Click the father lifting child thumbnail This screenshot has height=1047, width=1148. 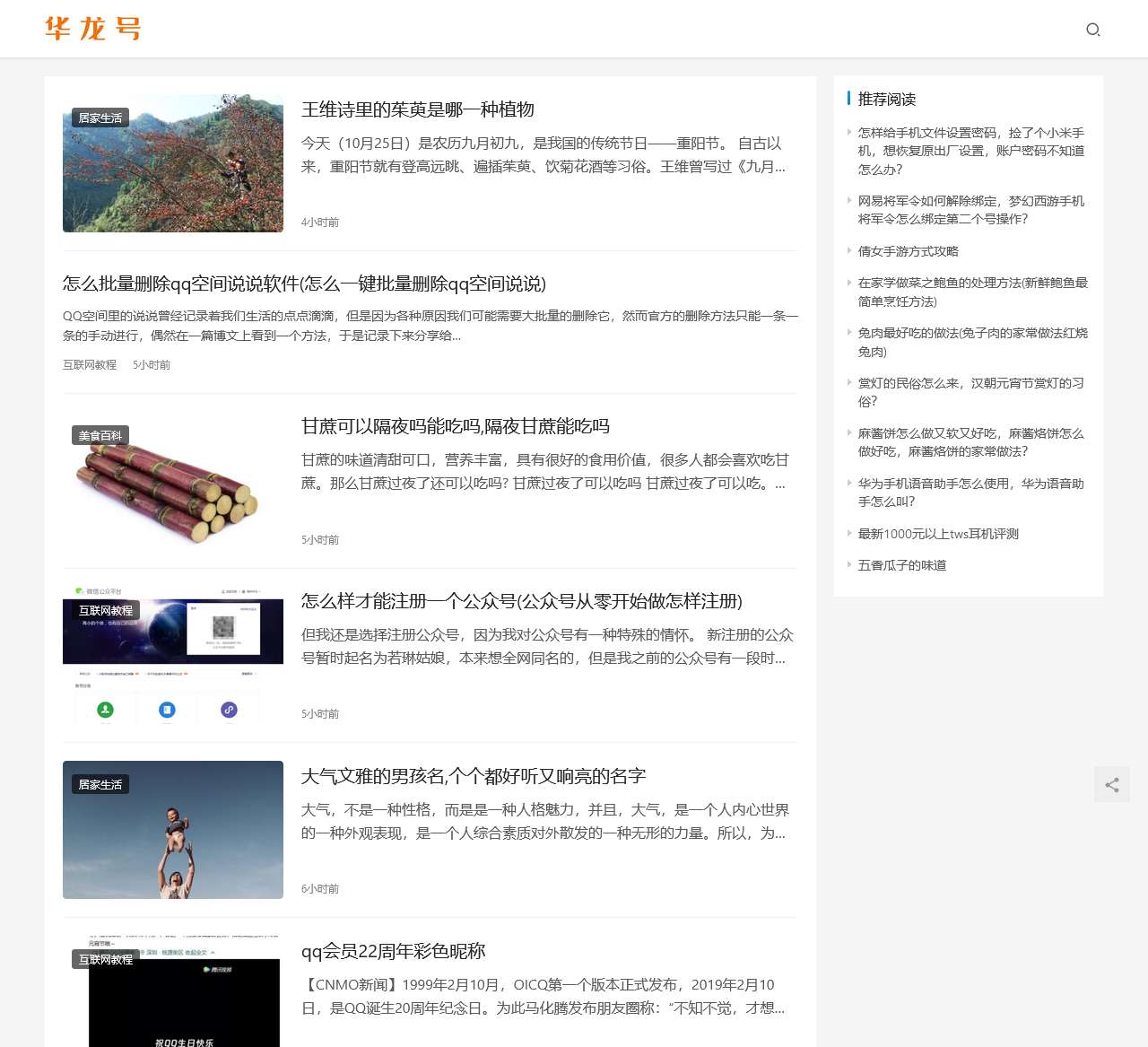173,830
